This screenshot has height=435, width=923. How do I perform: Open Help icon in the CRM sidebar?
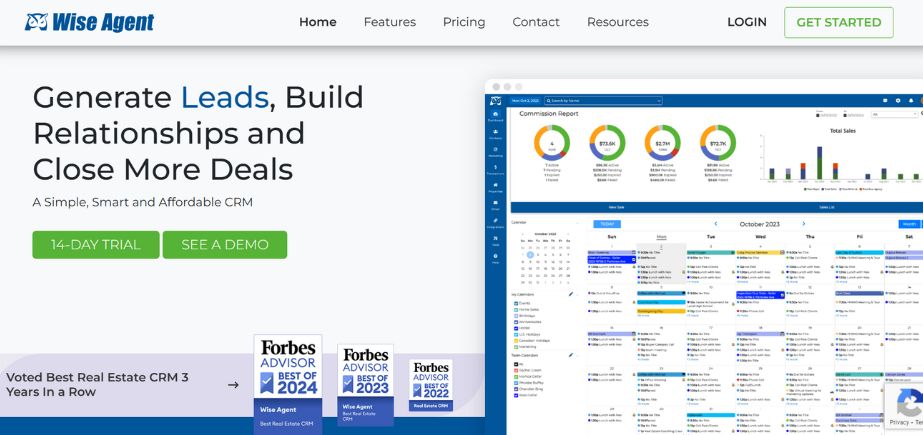[495, 258]
